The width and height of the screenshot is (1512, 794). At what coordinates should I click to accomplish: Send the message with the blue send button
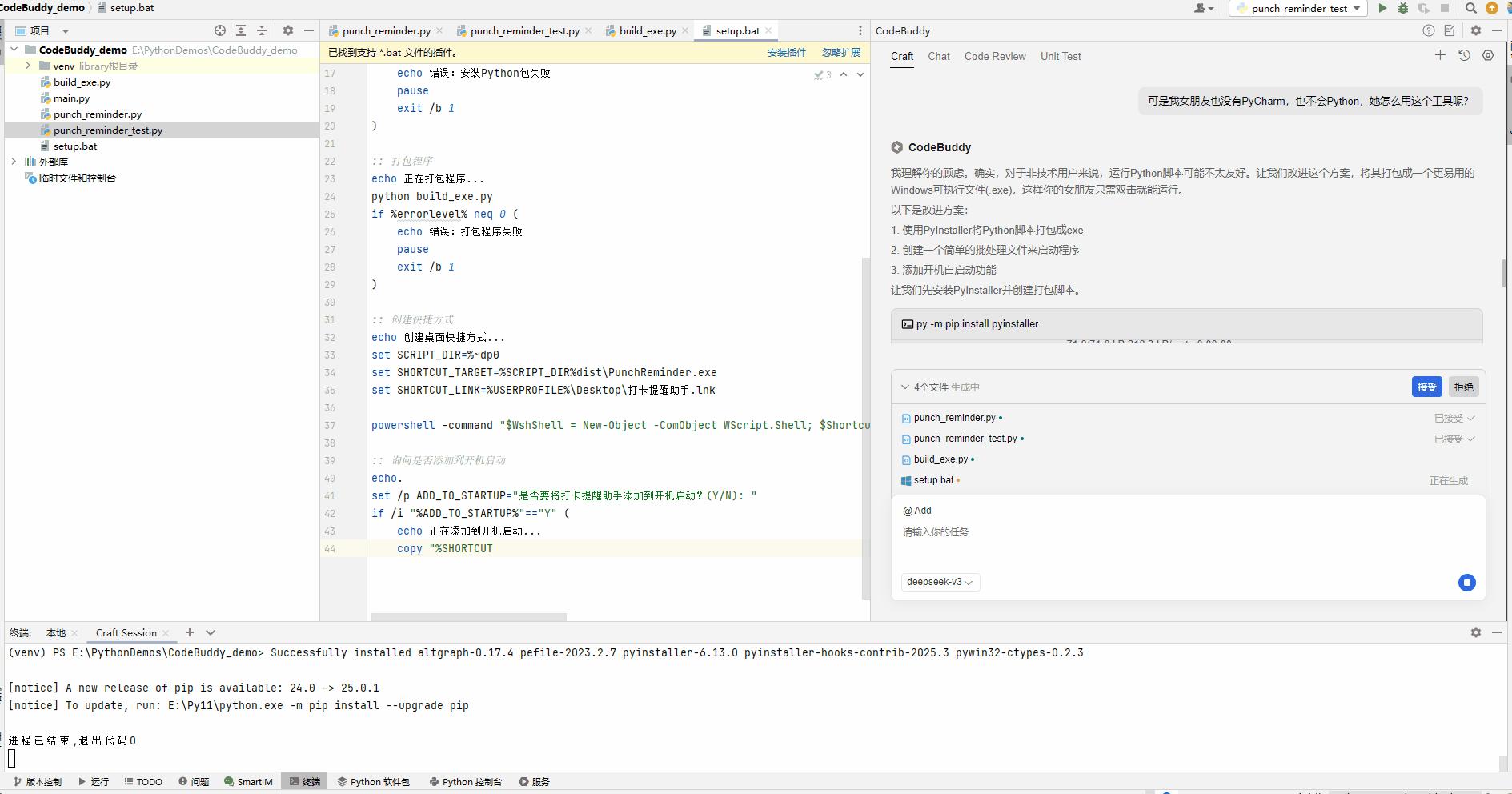[1466, 583]
